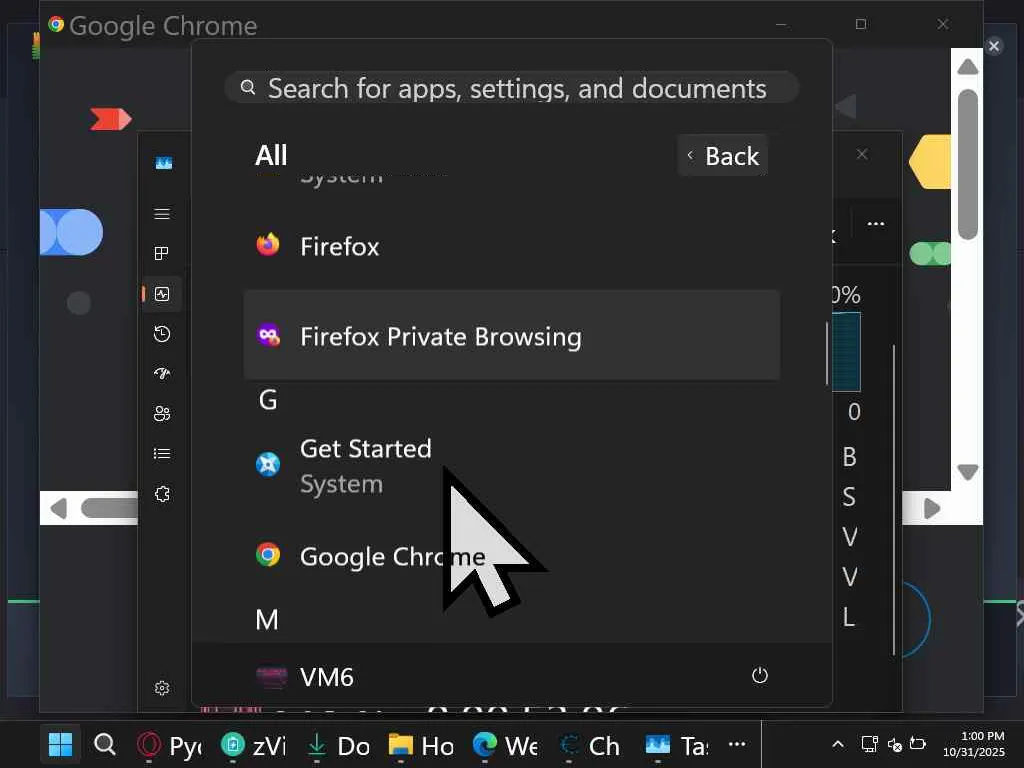
Task: Click the VM6 user account entry
Action: [x=305, y=677]
